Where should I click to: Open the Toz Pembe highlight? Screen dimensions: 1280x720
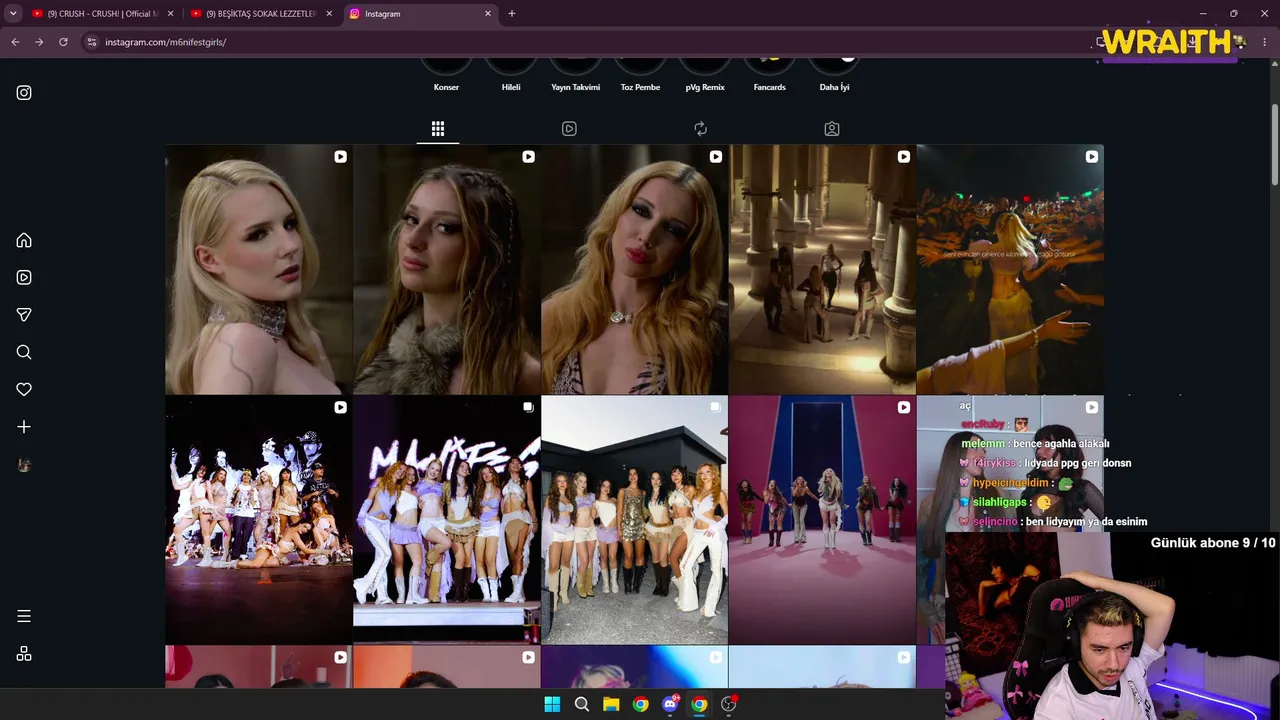coord(640,76)
